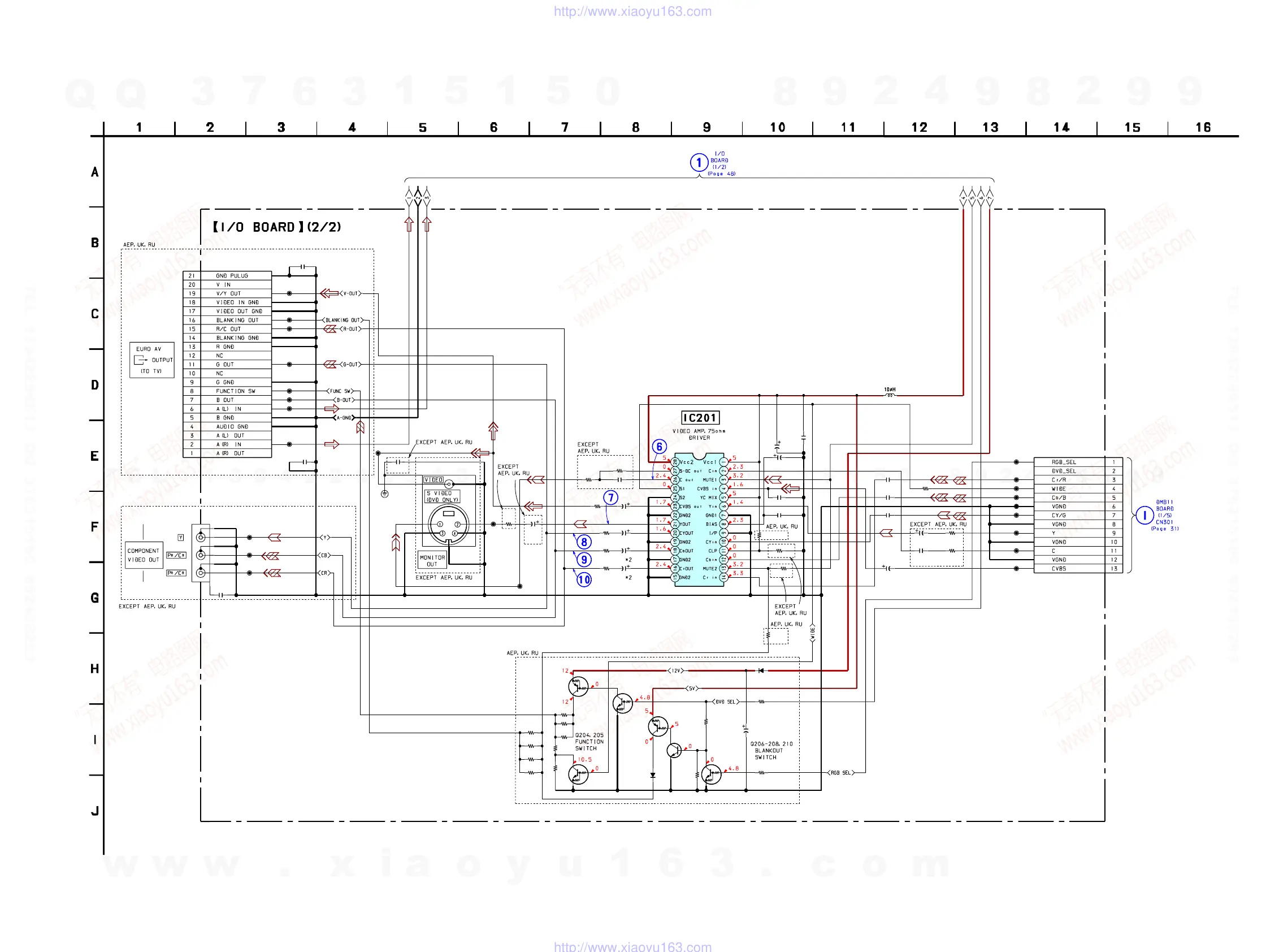Screen dimensions: 1266x952
Task: Open the xiaoyu163.com link at top
Action: point(632,11)
